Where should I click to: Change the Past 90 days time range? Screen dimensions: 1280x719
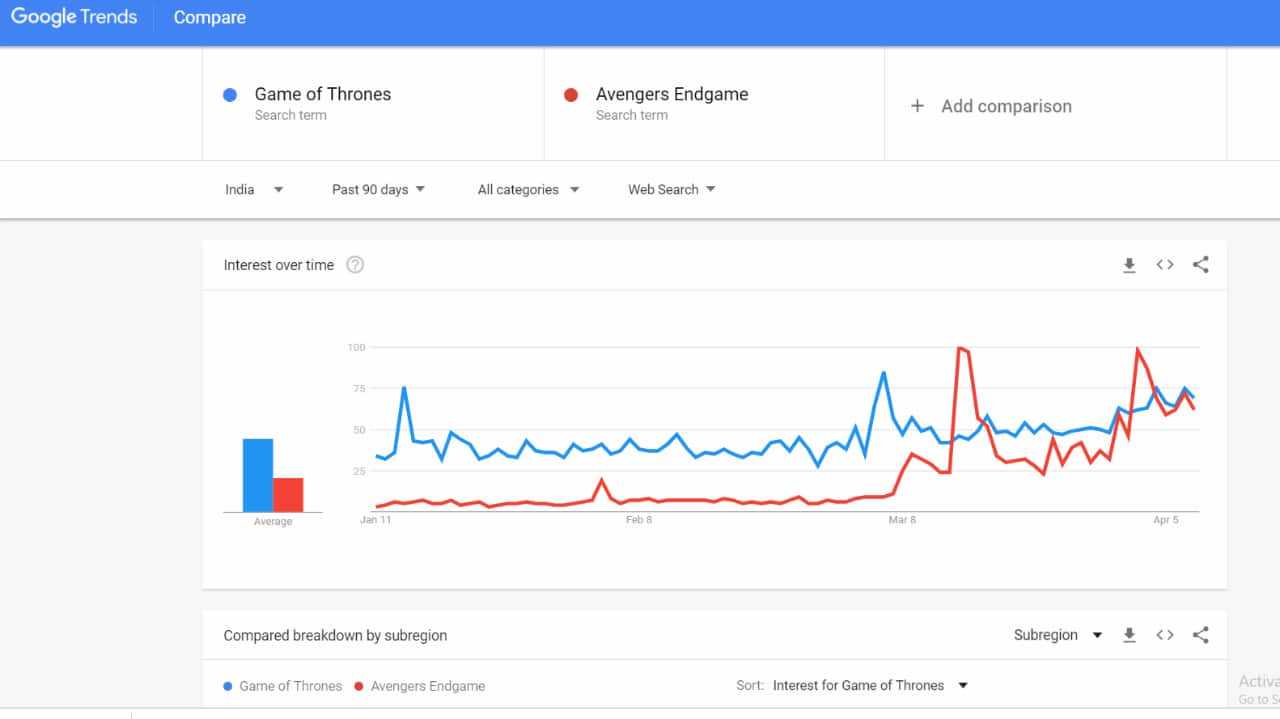[x=378, y=189]
